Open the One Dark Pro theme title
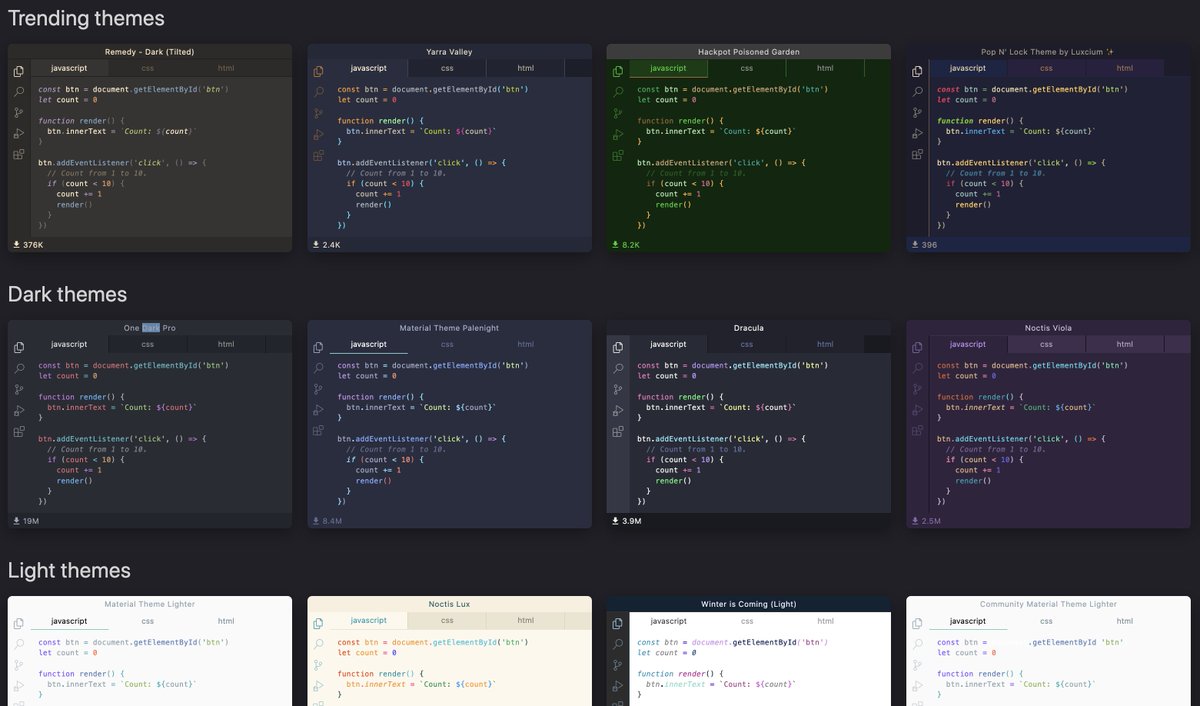Screen dimensions: 1200x706 (150, 327)
